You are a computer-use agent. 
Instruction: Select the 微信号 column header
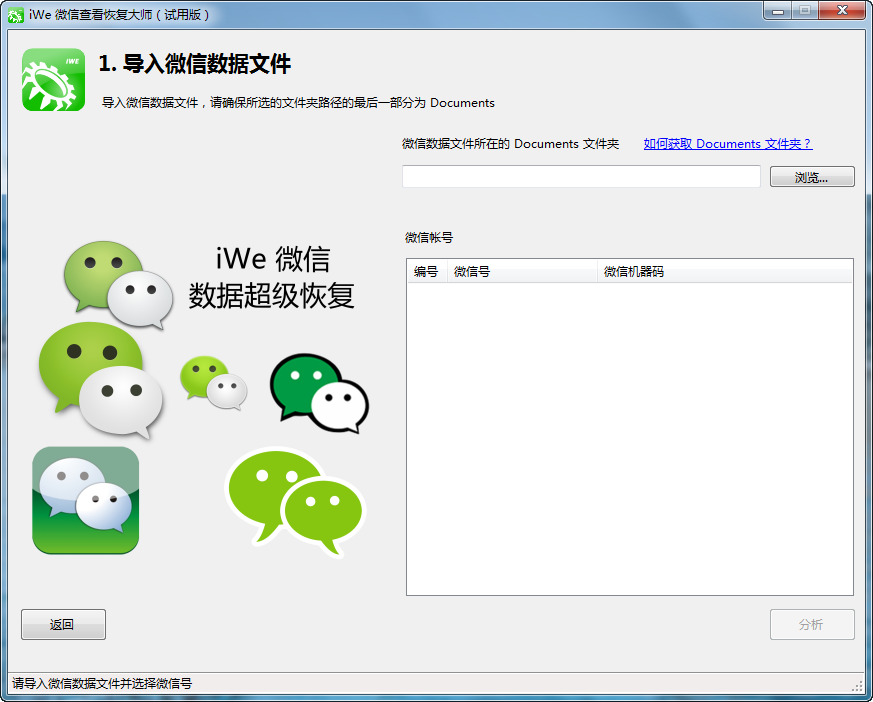point(522,272)
